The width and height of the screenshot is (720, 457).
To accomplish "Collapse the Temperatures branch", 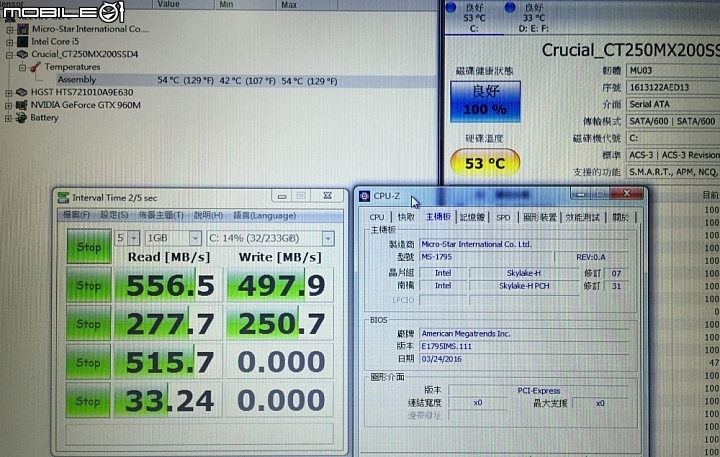I will [22, 68].
